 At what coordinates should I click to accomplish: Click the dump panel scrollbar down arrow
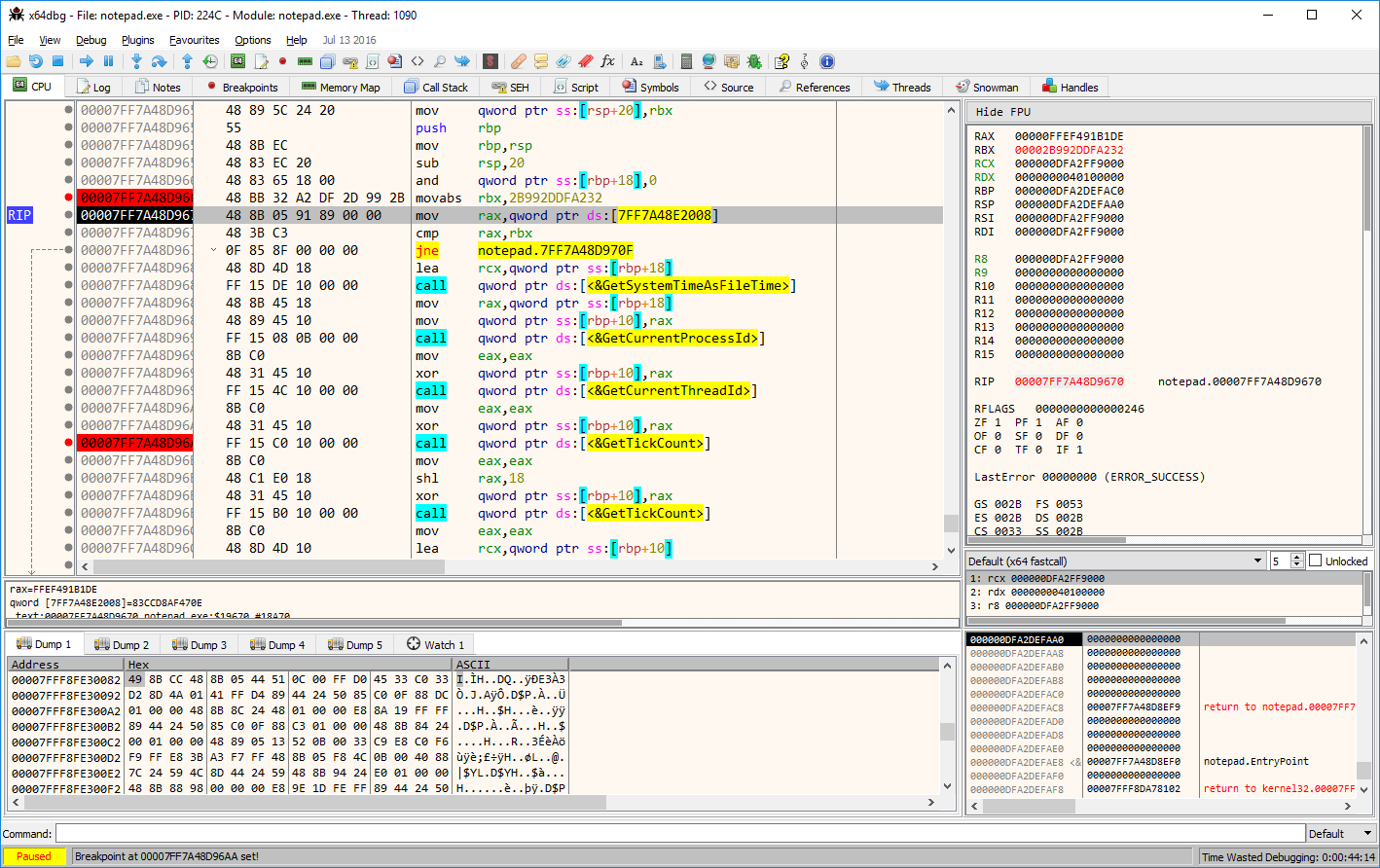coord(949,786)
